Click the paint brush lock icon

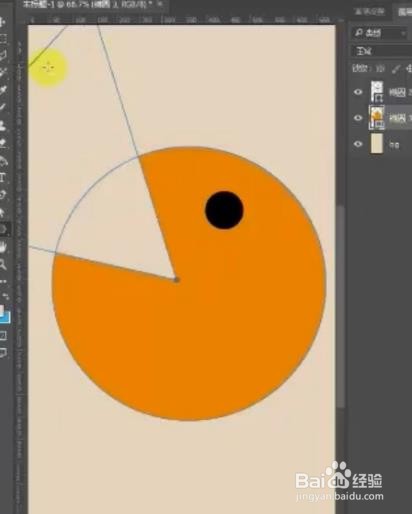[396, 69]
